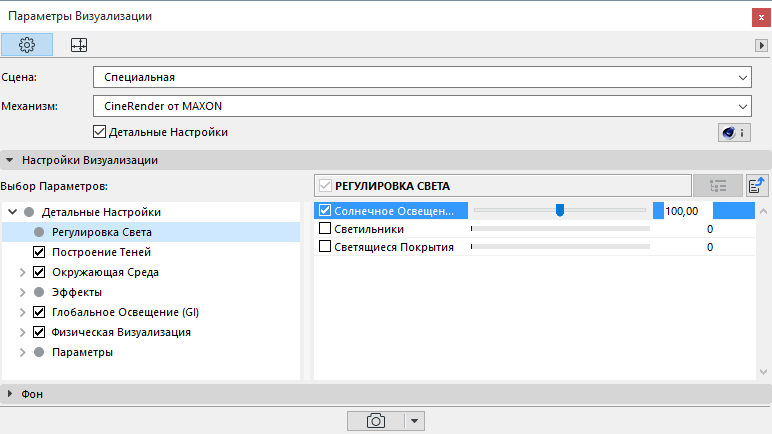Select the Физическая Визуализация row label
Viewport: 772px width, 434px height.
click(x=121, y=332)
